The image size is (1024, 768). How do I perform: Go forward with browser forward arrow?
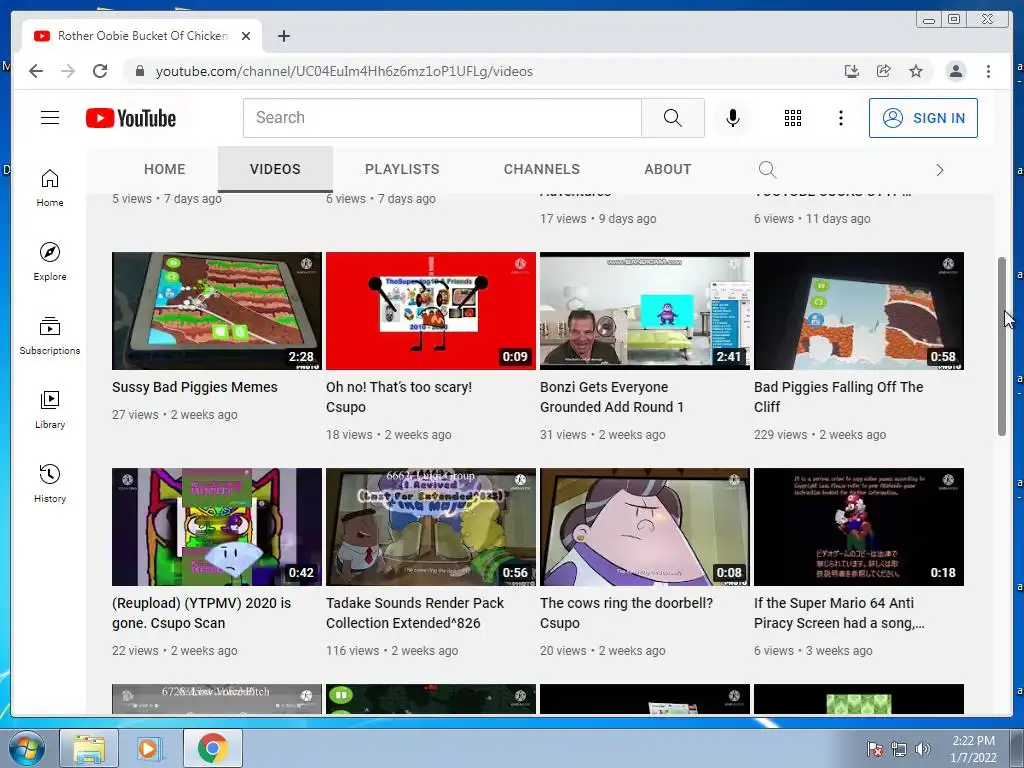click(x=68, y=71)
